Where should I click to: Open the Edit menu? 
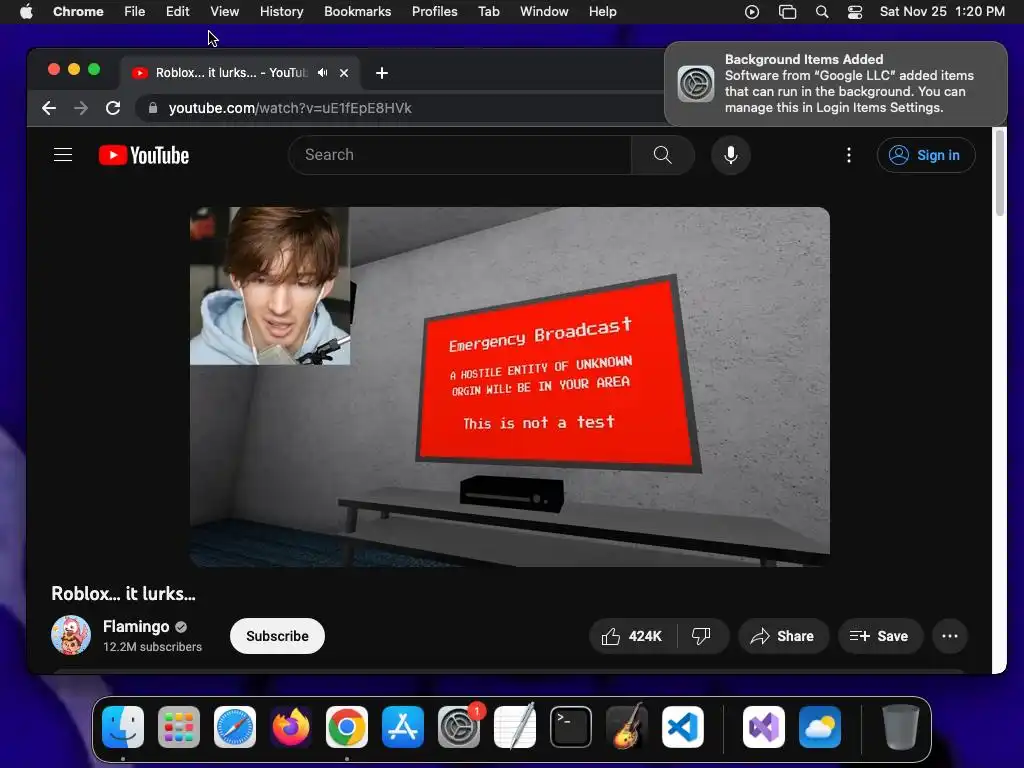(x=177, y=12)
